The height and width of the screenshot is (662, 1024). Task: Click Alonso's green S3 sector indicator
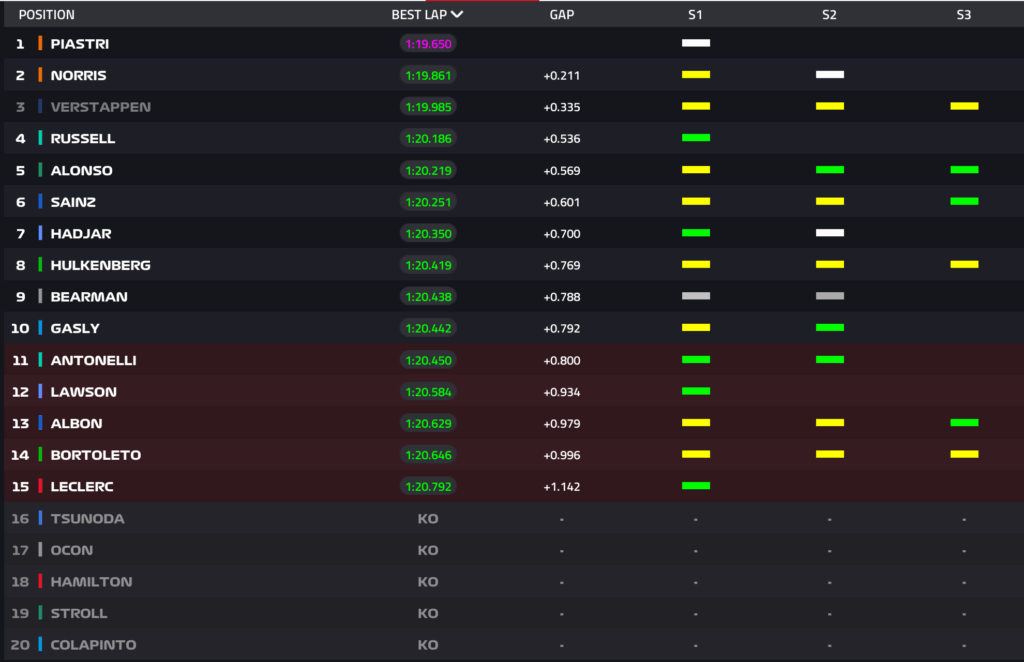pos(964,170)
